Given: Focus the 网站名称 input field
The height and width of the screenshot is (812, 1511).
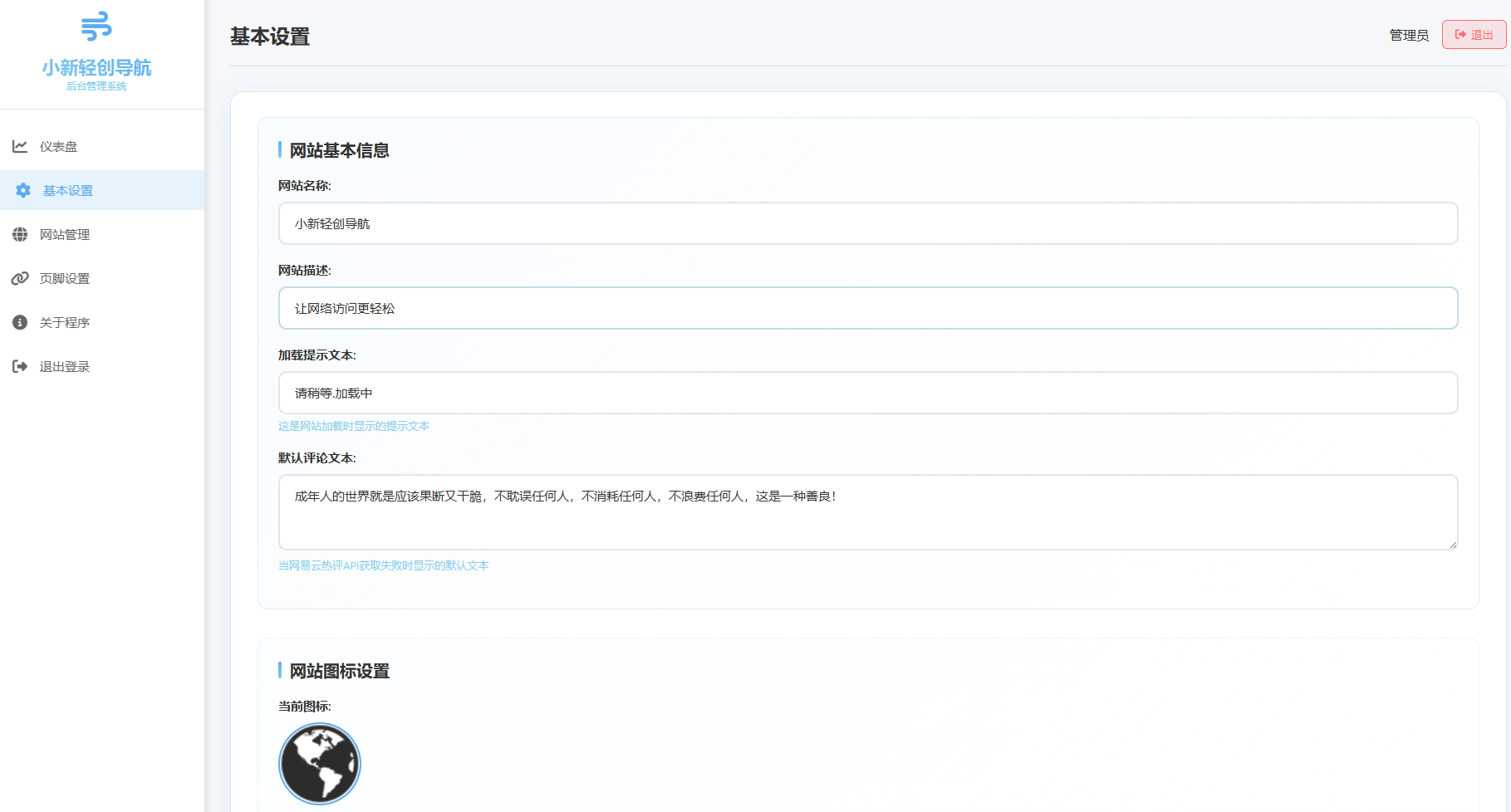Looking at the screenshot, I should [x=868, y=223].
